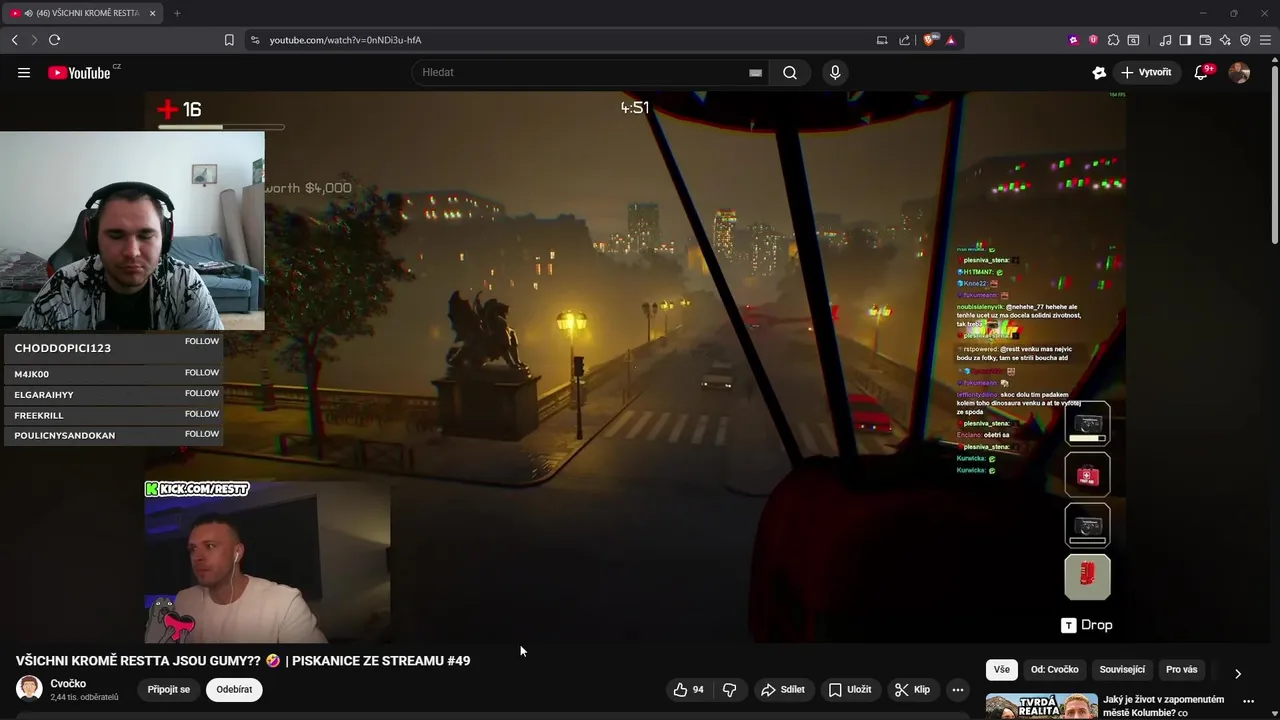The width and height of the screenshot is (1280, 720).
Task: Mute the tab via its speaker icon
Action: (27, 13)
